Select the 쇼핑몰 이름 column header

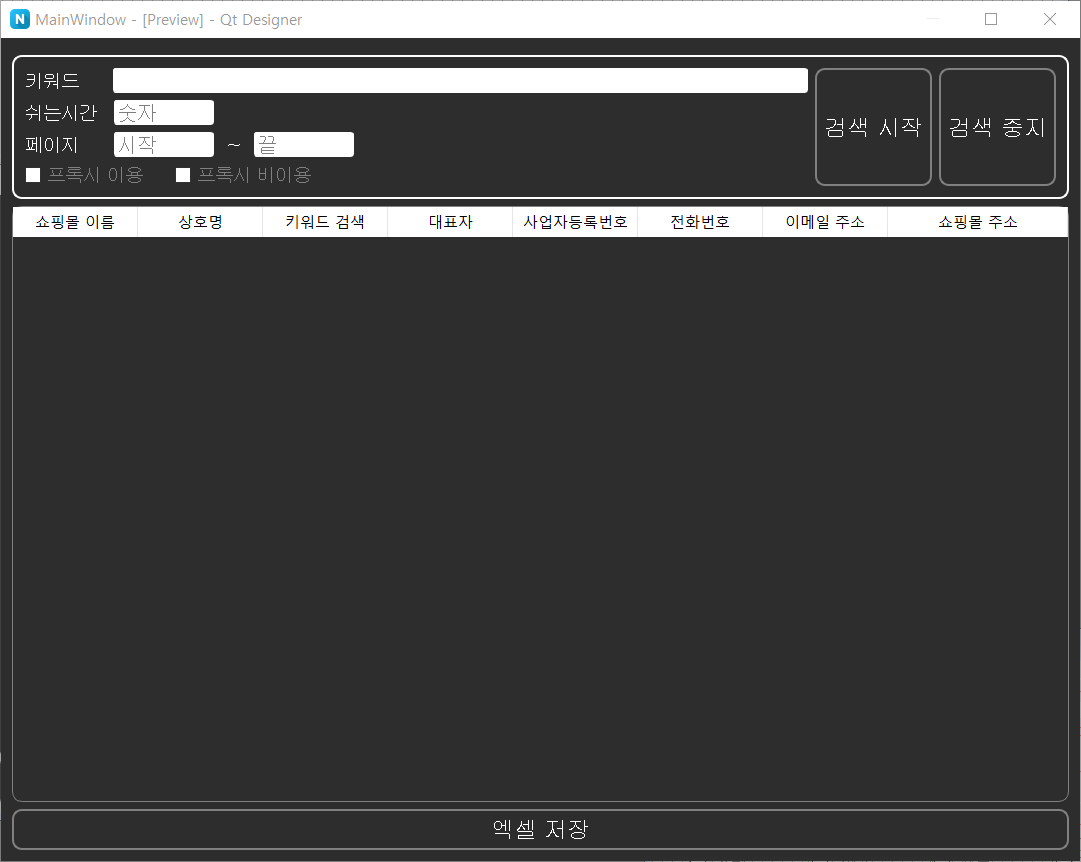click(75, 222)
